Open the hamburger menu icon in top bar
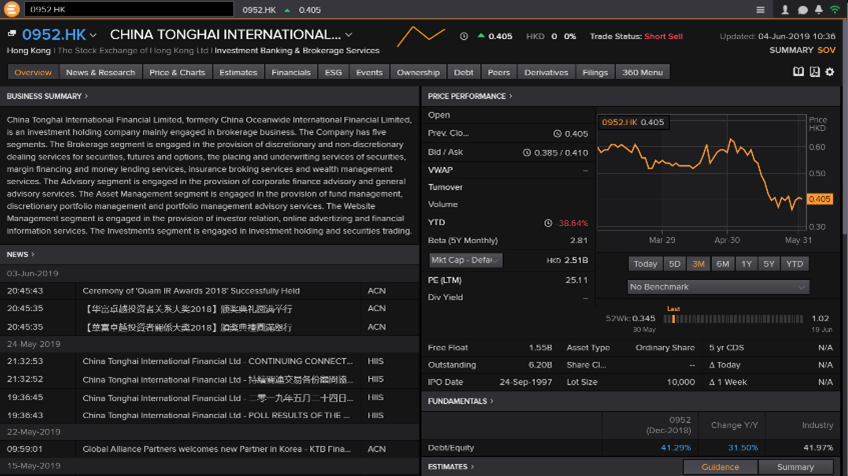848x476 pixels. (x=760, y=10)
